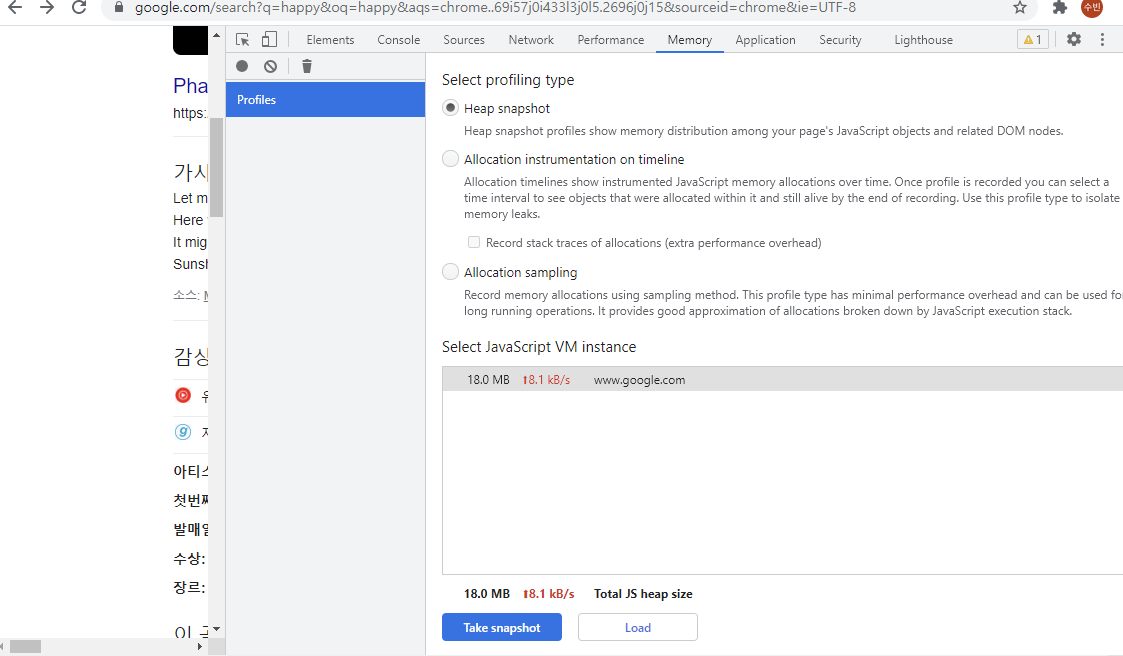The height and width of the screenshot is (656, 1123).
Task: Open DevTools settings gear
Action: click(1074, 39)
